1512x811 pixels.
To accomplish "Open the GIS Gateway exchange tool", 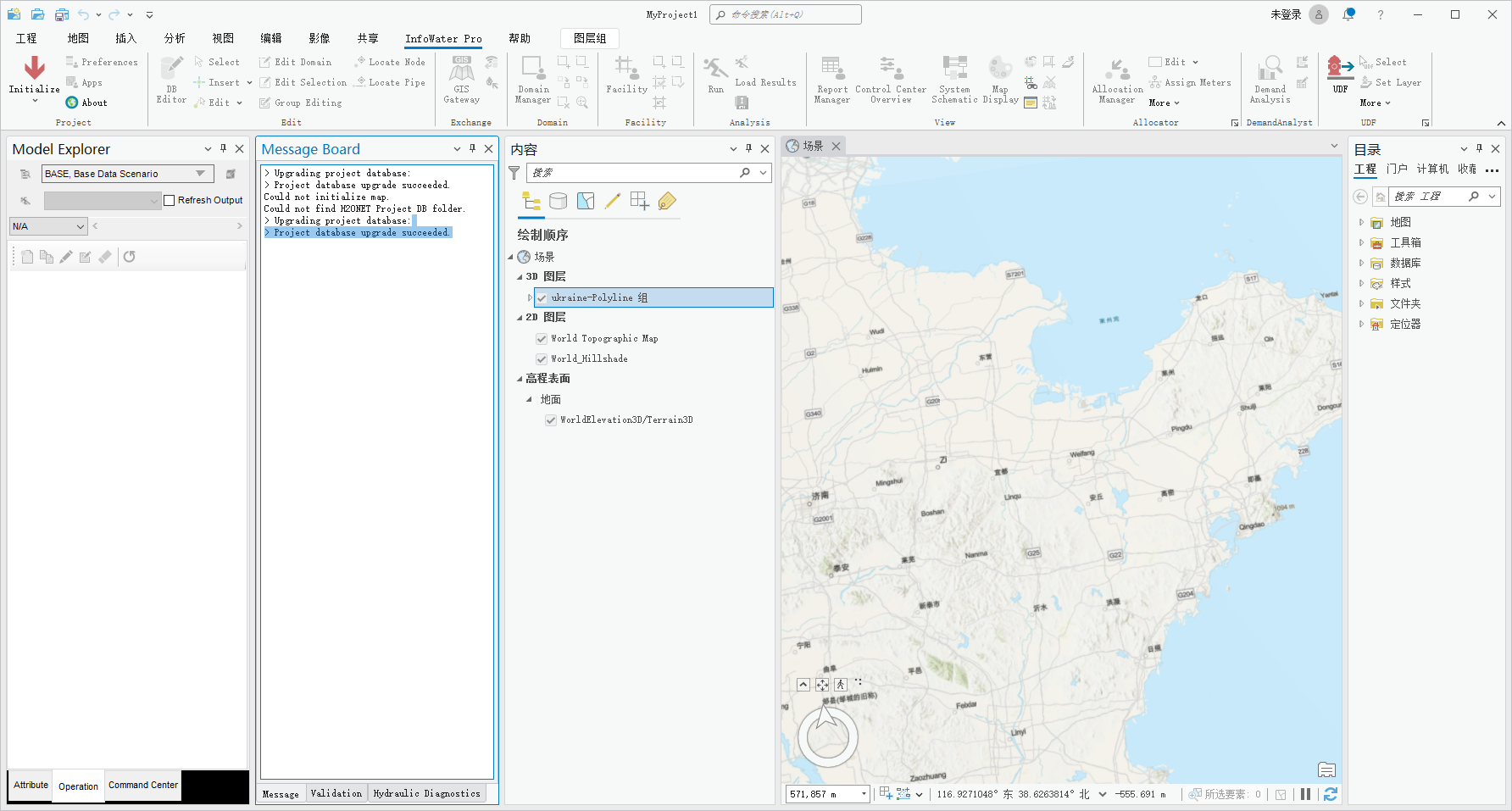I will coord(461,80).
